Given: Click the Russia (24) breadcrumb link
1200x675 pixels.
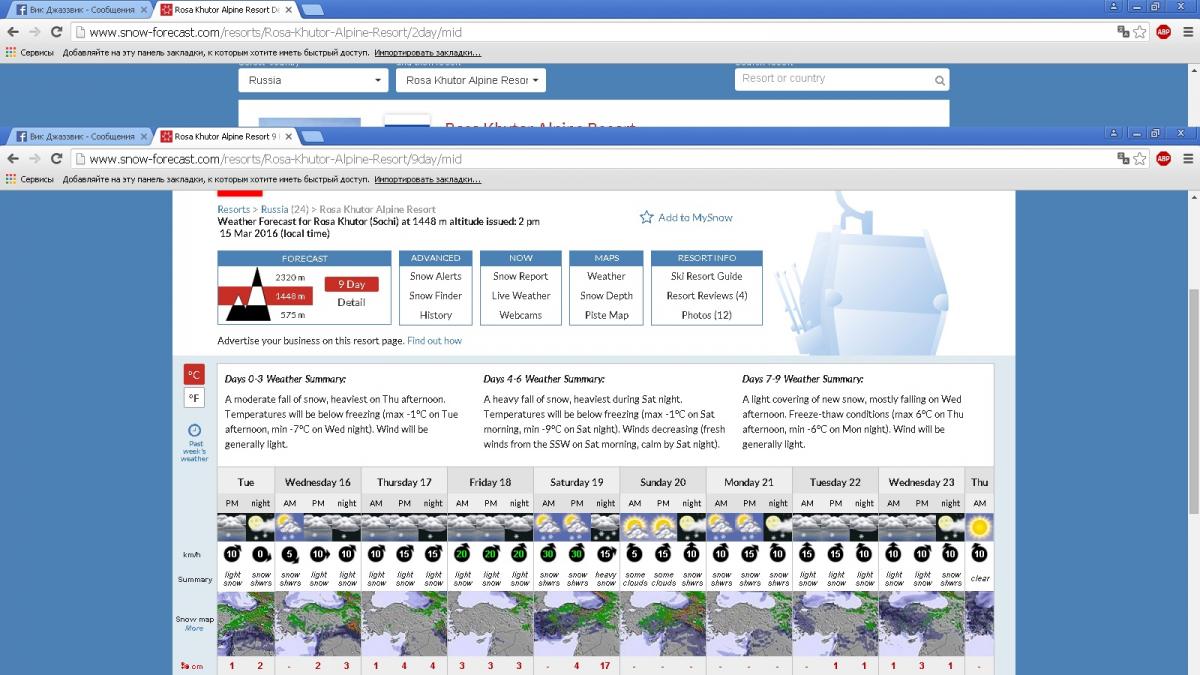Looking at the screenshot, I should coord(285,210).
